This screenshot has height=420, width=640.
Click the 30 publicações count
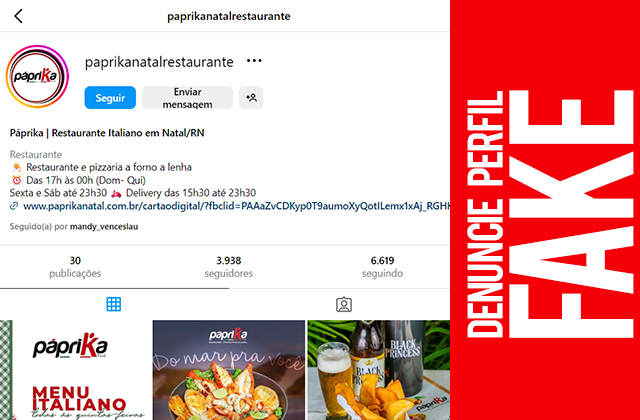coord(75,267)
